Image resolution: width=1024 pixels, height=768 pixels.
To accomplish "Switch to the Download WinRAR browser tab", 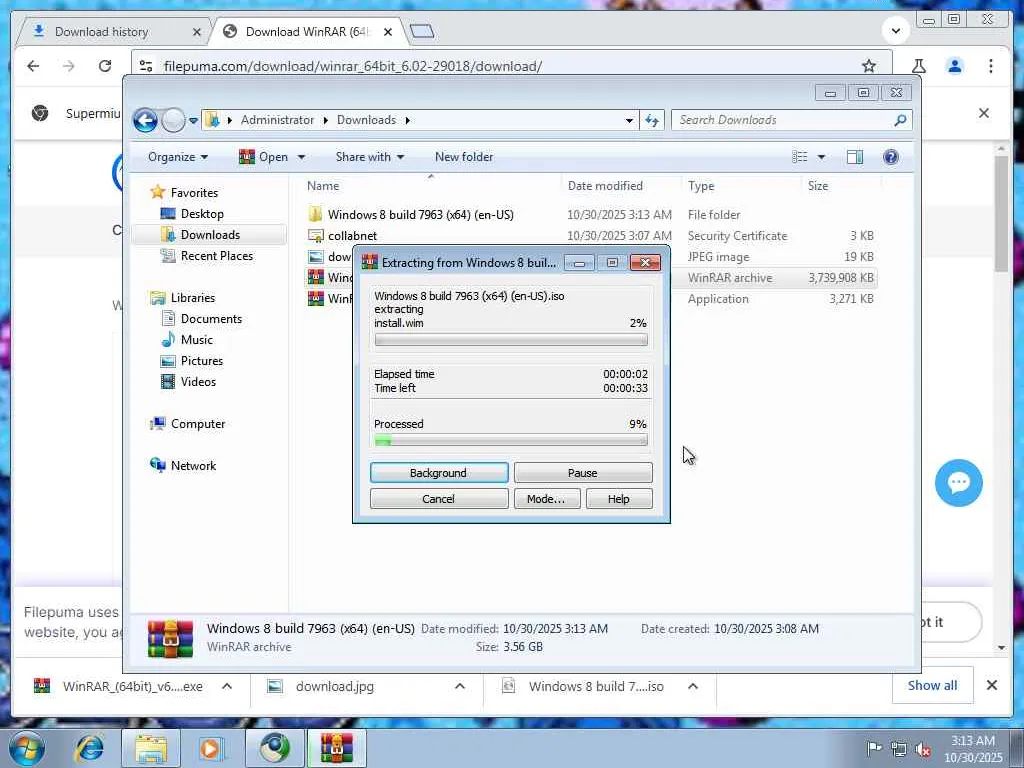I will [305, 31].
